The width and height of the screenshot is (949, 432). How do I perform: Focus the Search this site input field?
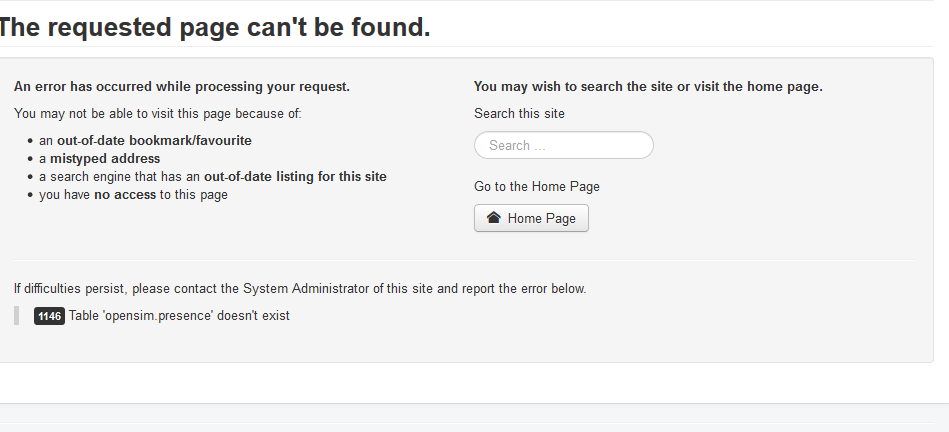click(x=563, y=145)
